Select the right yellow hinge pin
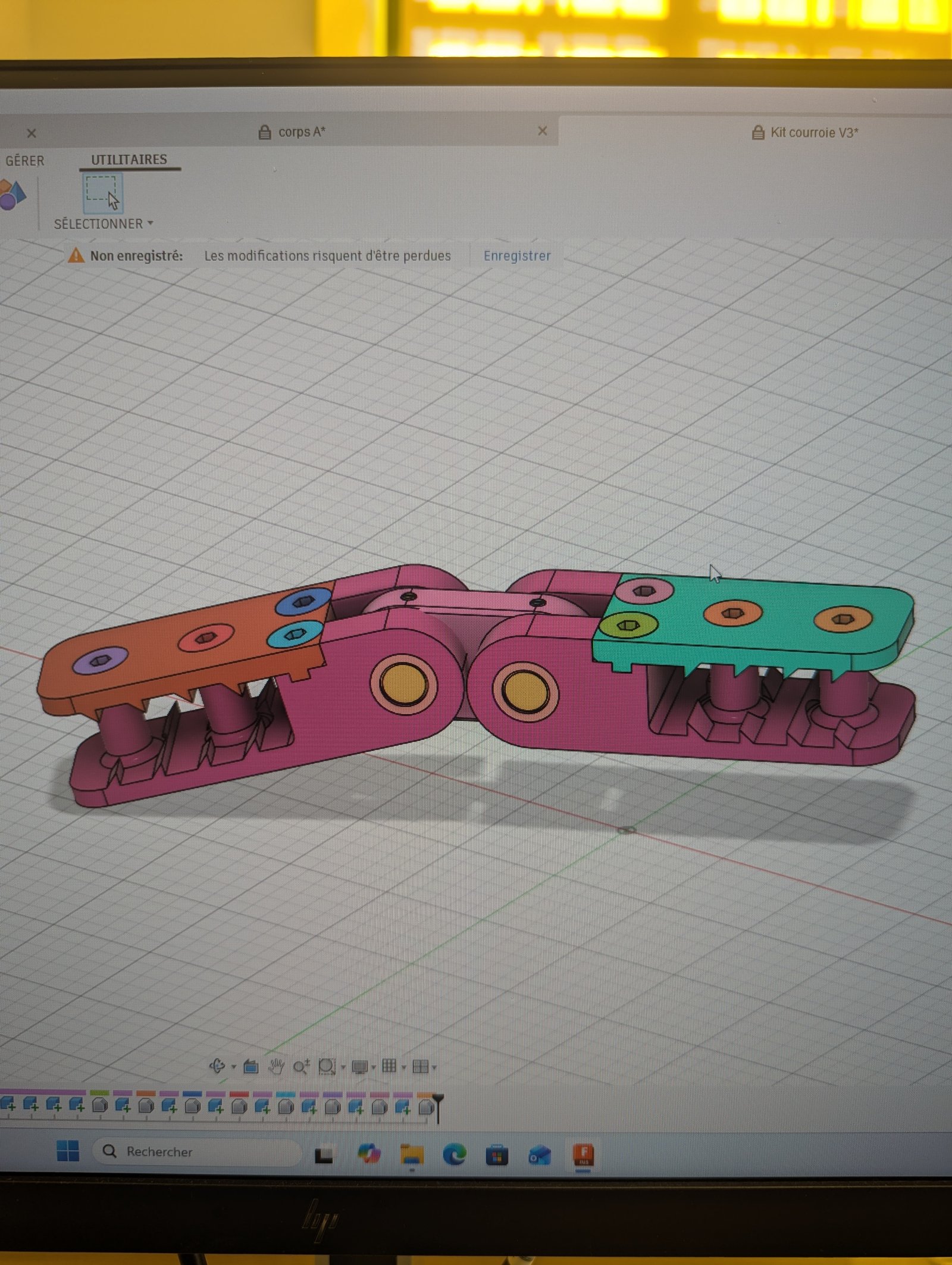The width and height of the screenshot is (952, 1265). pyautogui.click(x=525, y=691)
